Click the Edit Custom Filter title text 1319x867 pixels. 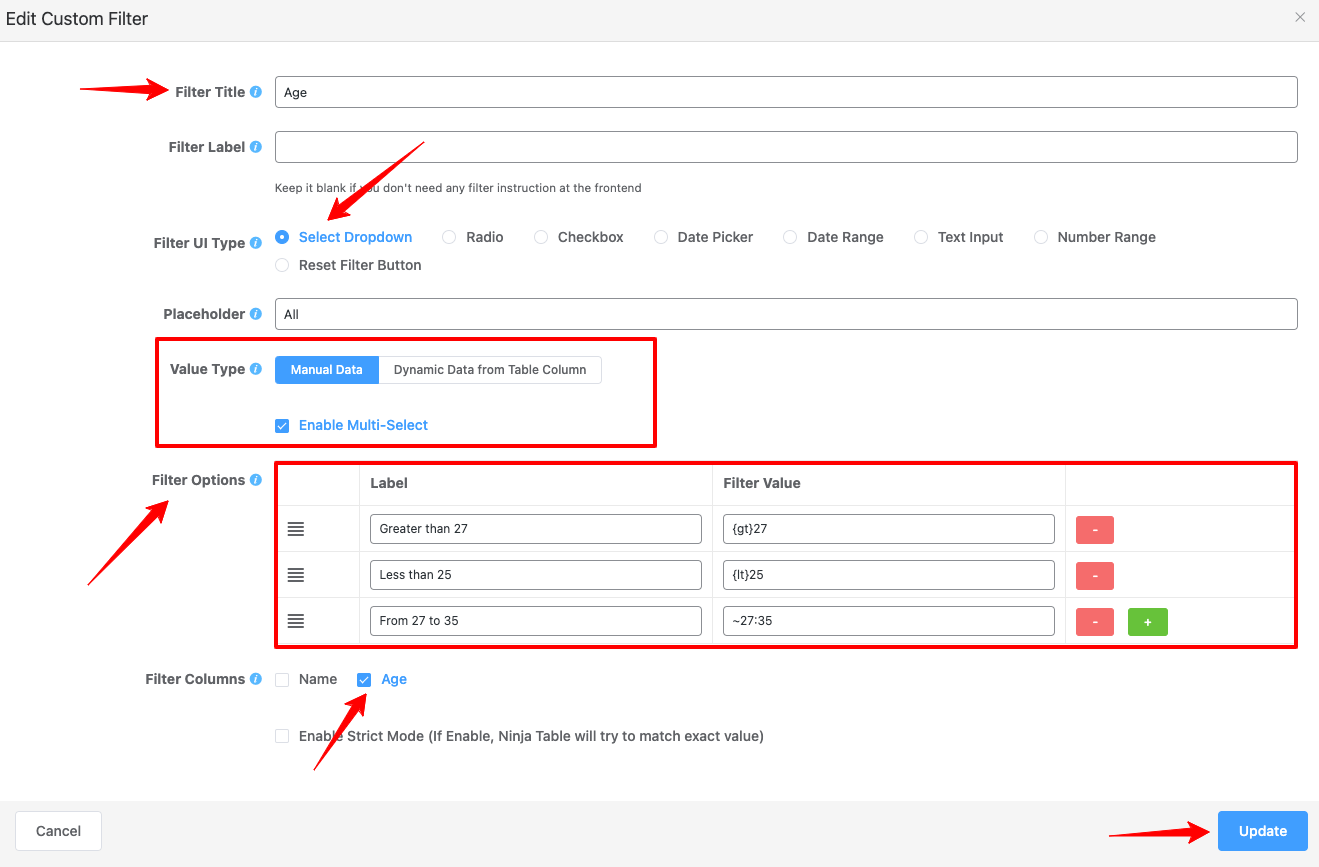[x=77, y=19]
